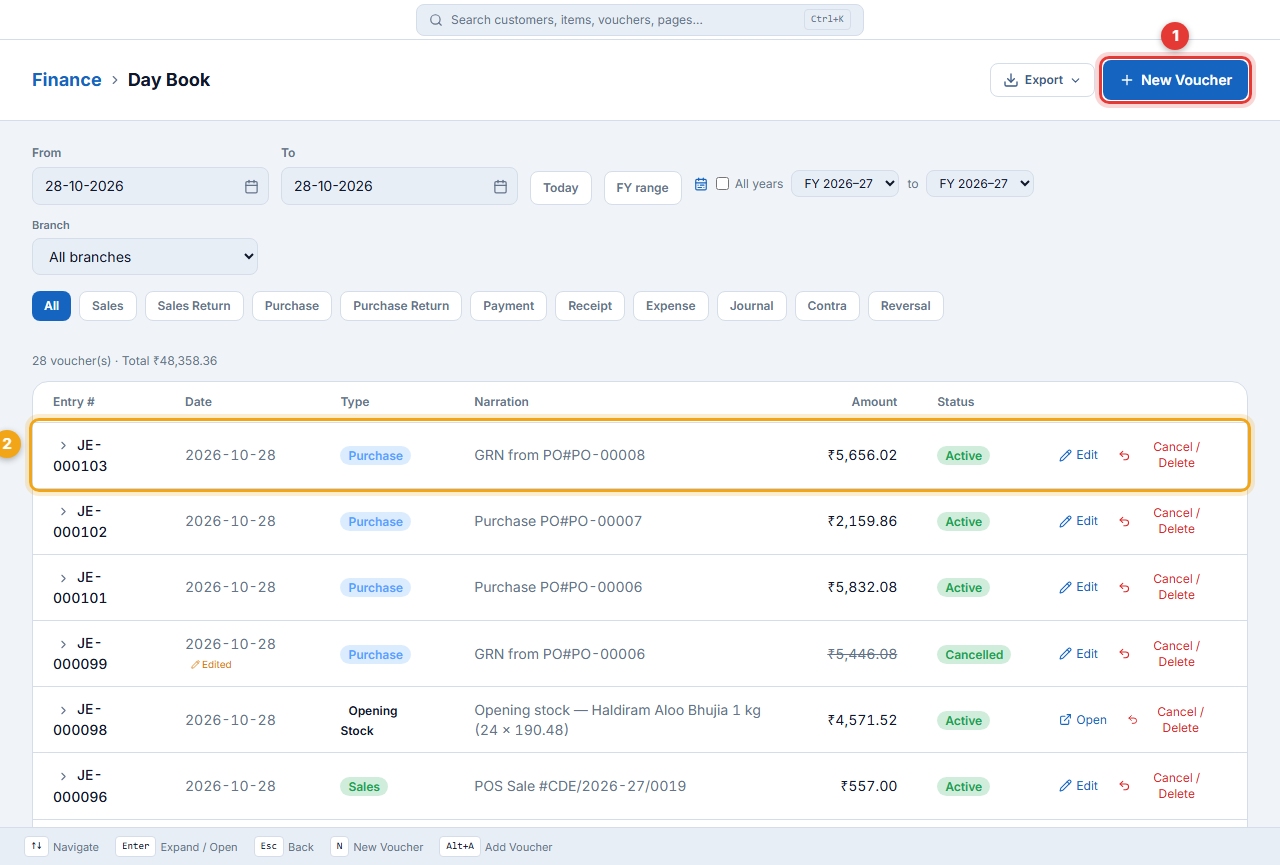
Task: Click reverse arrow icon for JE-000101
Action: (x=1124, y=588)
